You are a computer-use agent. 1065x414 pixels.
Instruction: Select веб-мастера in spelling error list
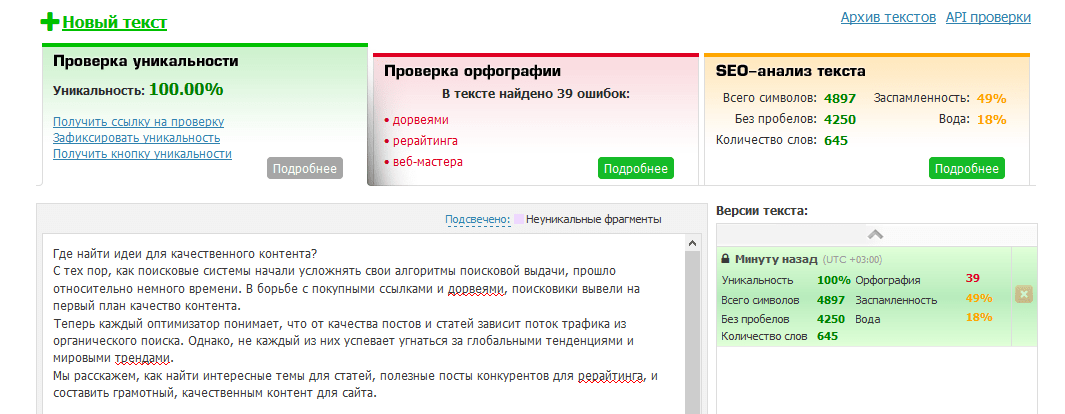427,161
